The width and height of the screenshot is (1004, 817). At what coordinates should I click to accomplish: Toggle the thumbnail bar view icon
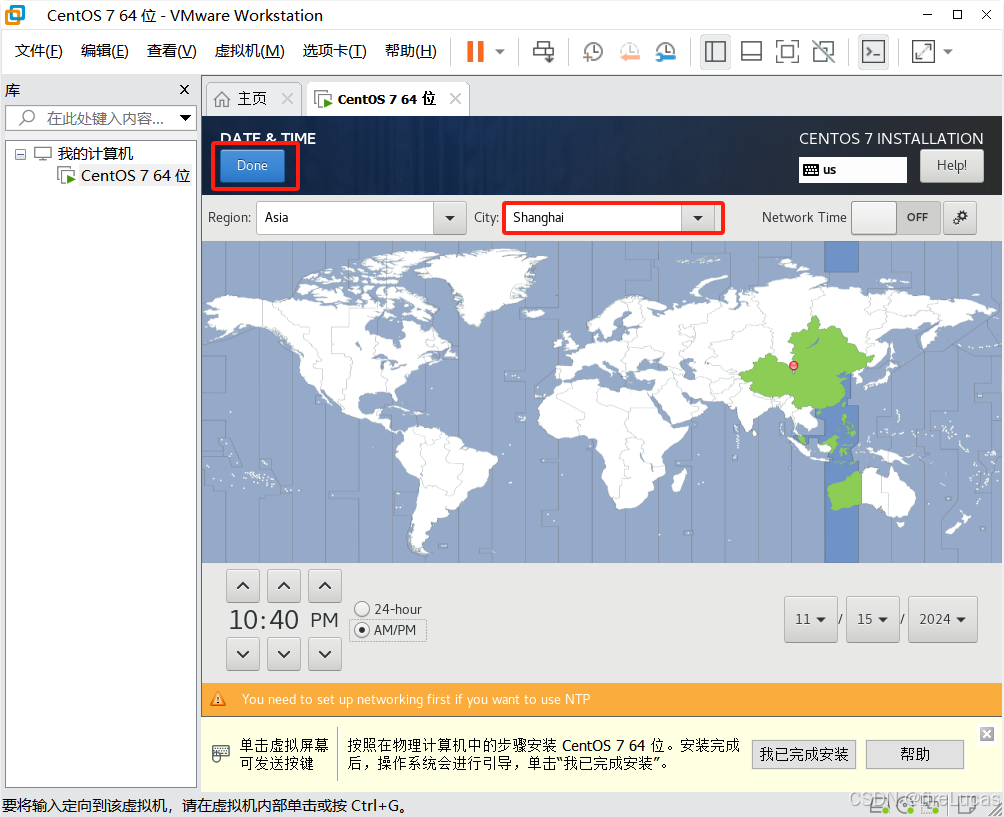click(x=751, y=51)
